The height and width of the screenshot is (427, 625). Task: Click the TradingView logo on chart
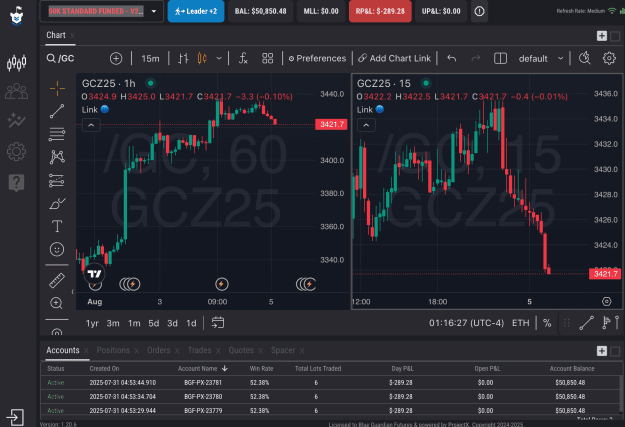click(94, 274)
